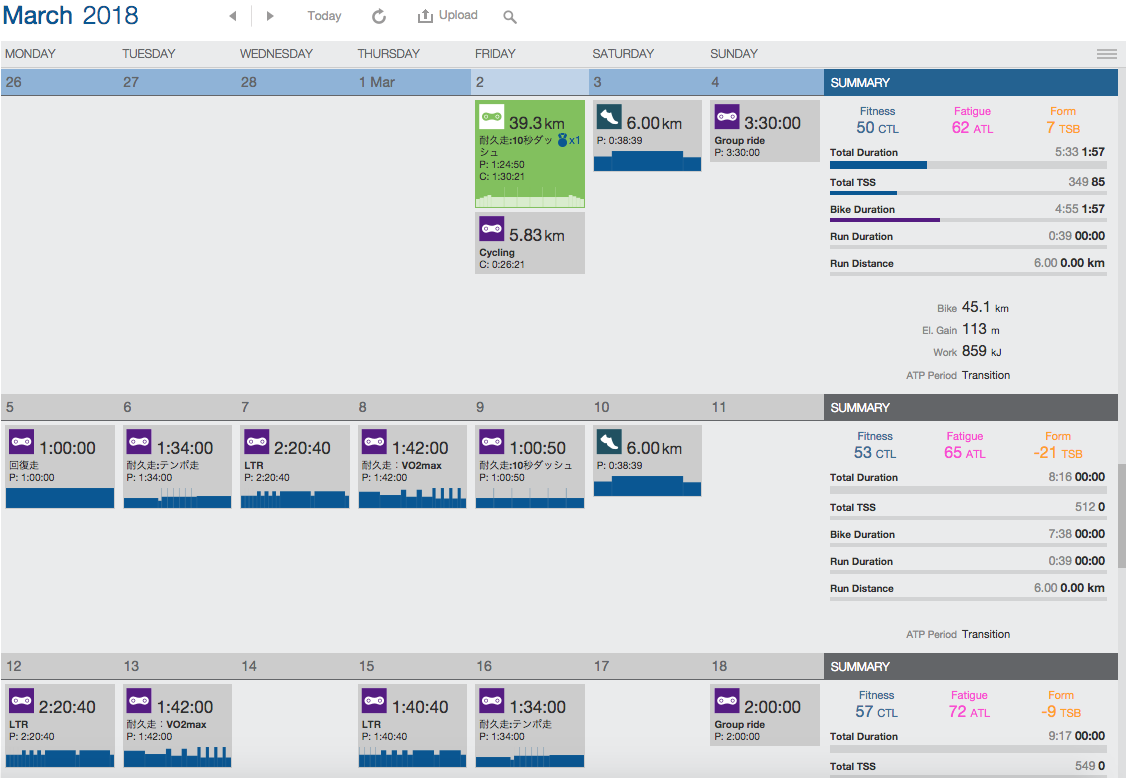
Task: Go to next month arrow
Action: (x=270, y=16)
